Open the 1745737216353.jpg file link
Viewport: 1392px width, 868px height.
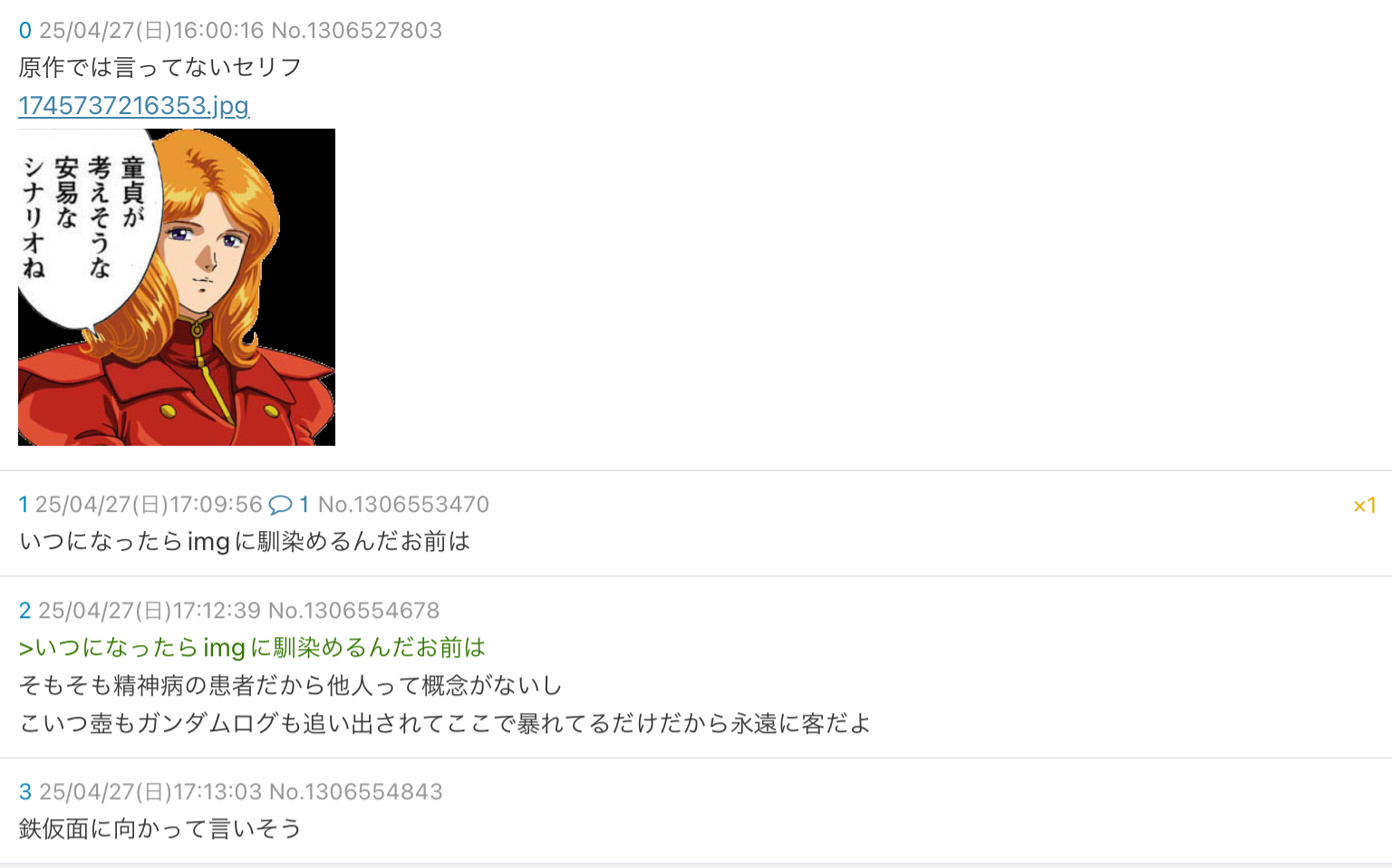pyautogui.click(x=133, y=106)
